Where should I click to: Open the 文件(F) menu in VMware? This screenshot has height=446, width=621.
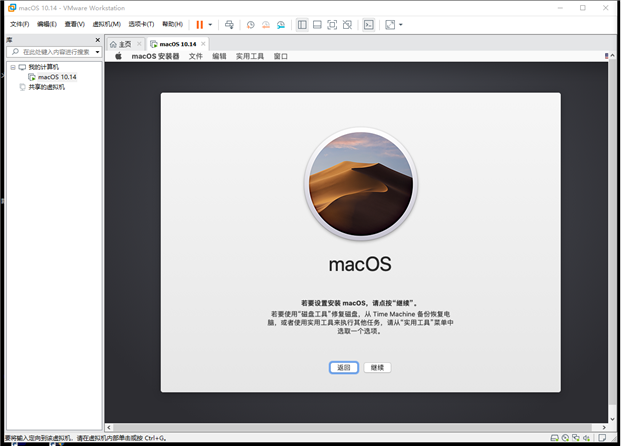click(19, 24)
